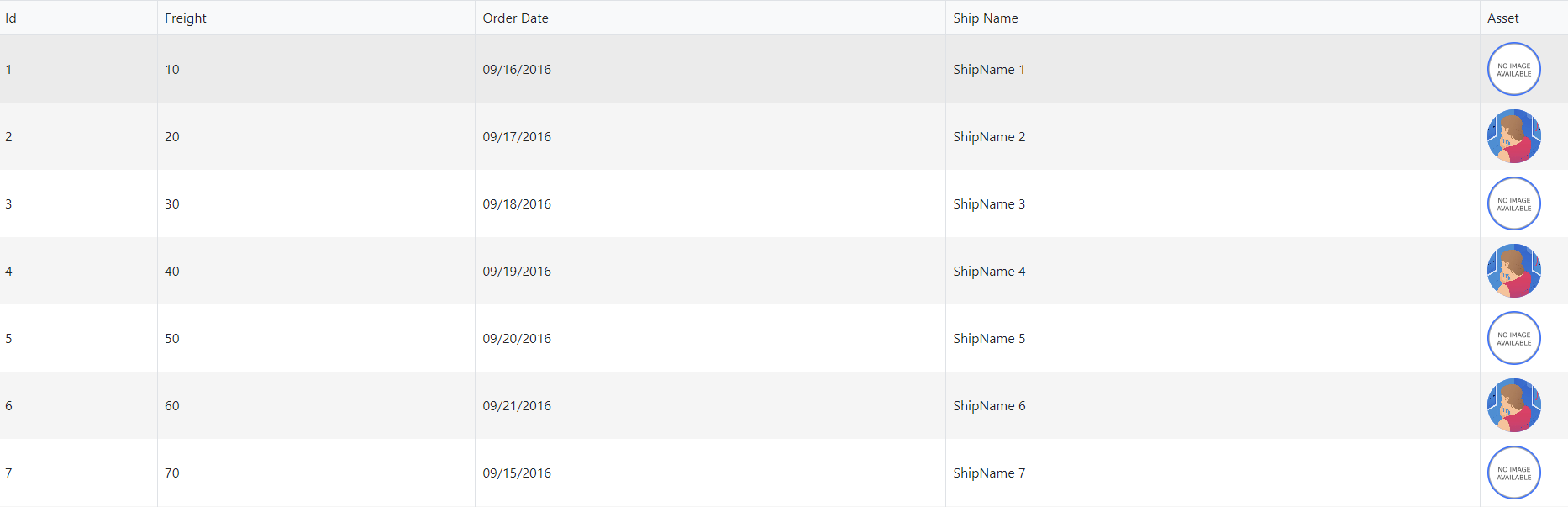
Task: Click the no-image placeholder in row 7
Action: [1513, 473]
